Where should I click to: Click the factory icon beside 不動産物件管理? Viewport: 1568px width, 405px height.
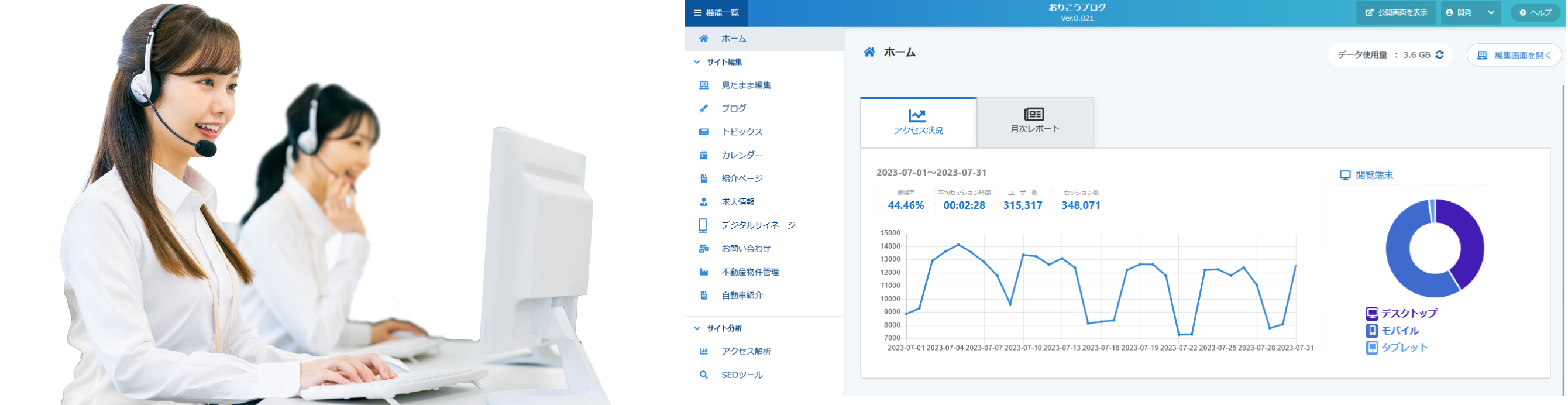point(704,272)
